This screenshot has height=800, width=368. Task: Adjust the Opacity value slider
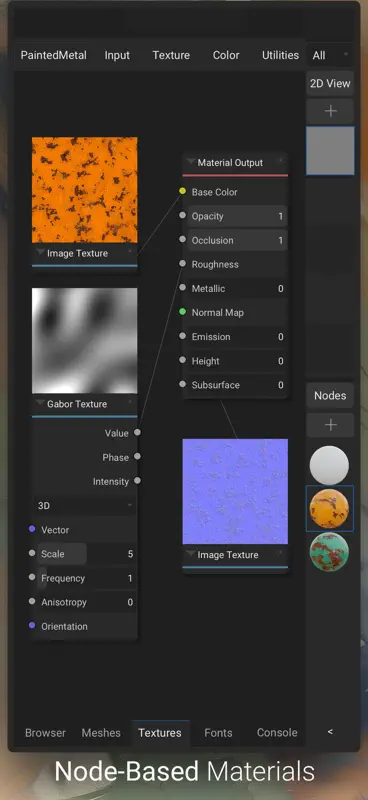(237, 216)
